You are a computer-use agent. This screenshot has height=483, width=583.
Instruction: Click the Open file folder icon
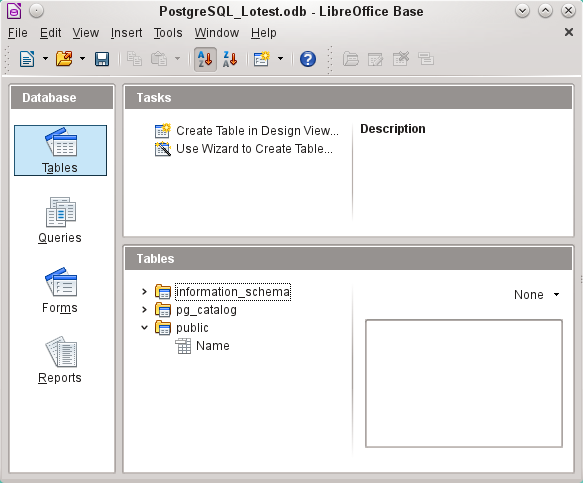[64, 59]
